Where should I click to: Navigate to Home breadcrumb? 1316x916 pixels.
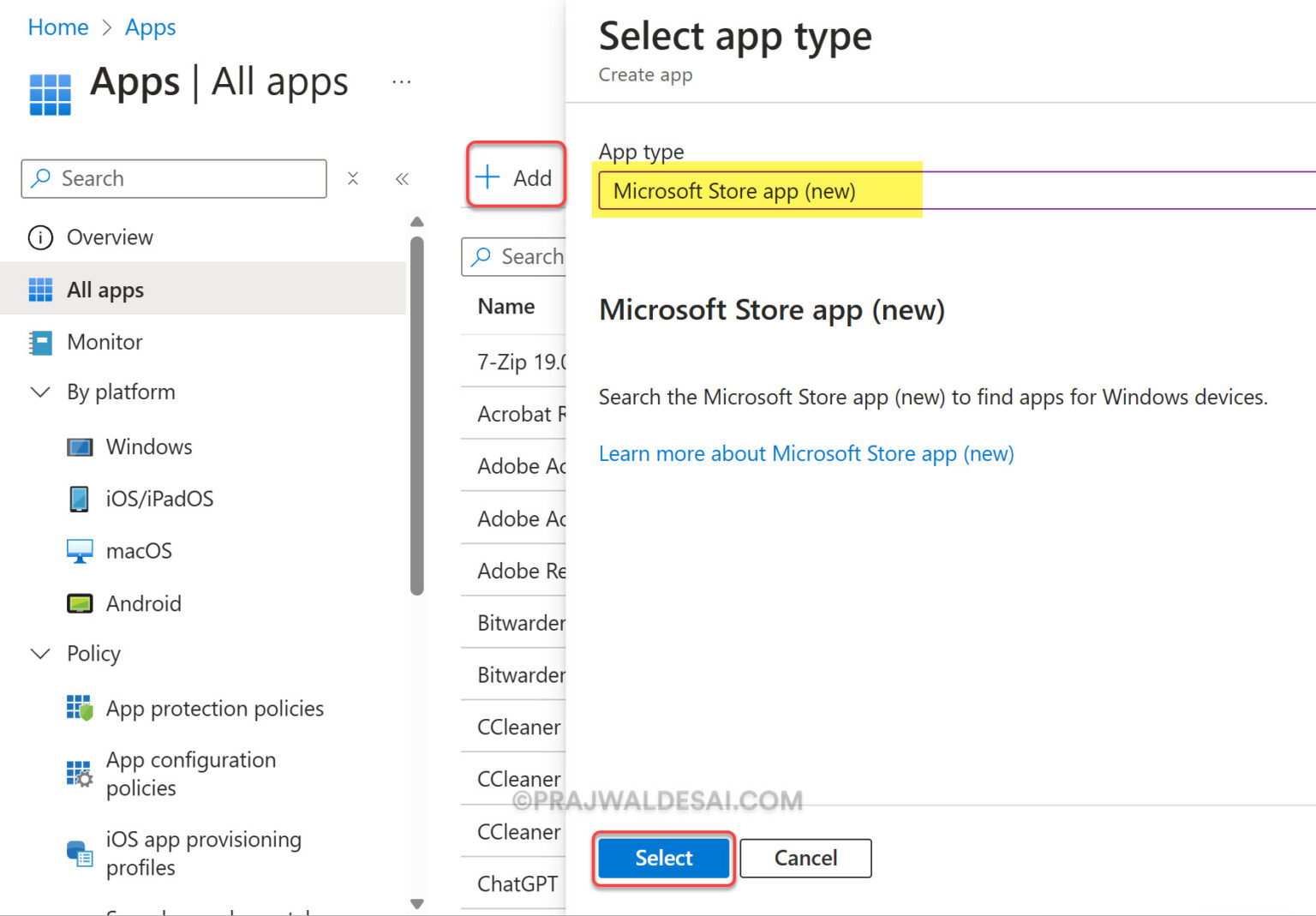pos(58,27)
